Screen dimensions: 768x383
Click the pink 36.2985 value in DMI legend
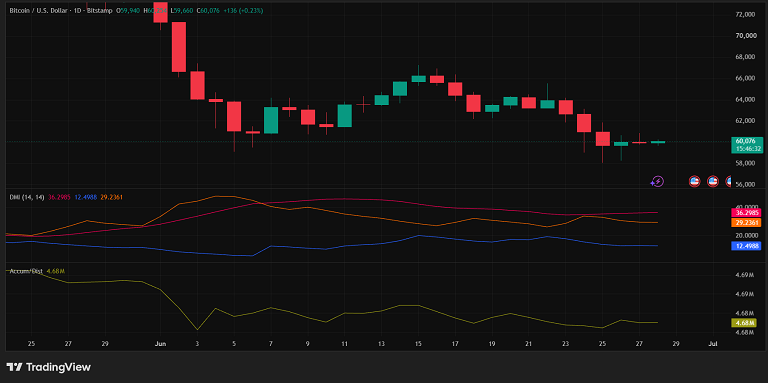(59, 197)
